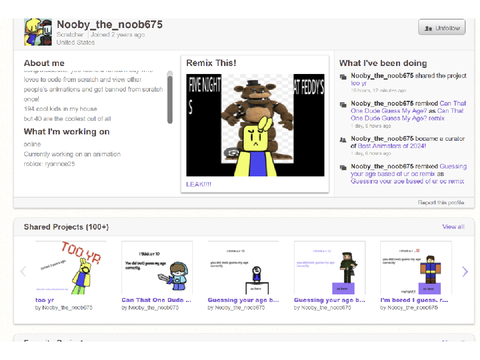Click the Unfollow button

tap(442, 27)
